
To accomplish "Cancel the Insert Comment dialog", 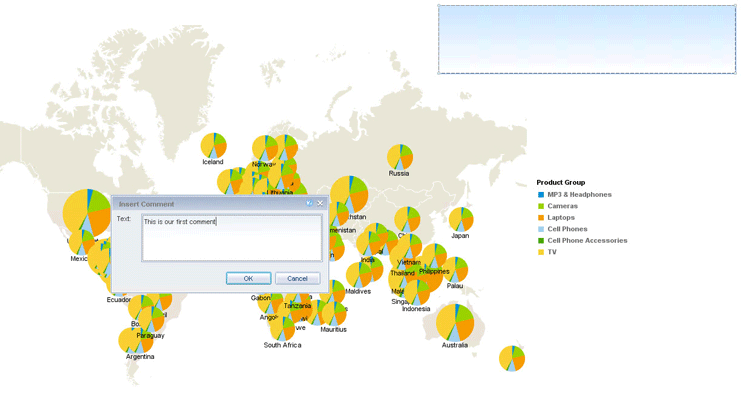I will (297, 278).
